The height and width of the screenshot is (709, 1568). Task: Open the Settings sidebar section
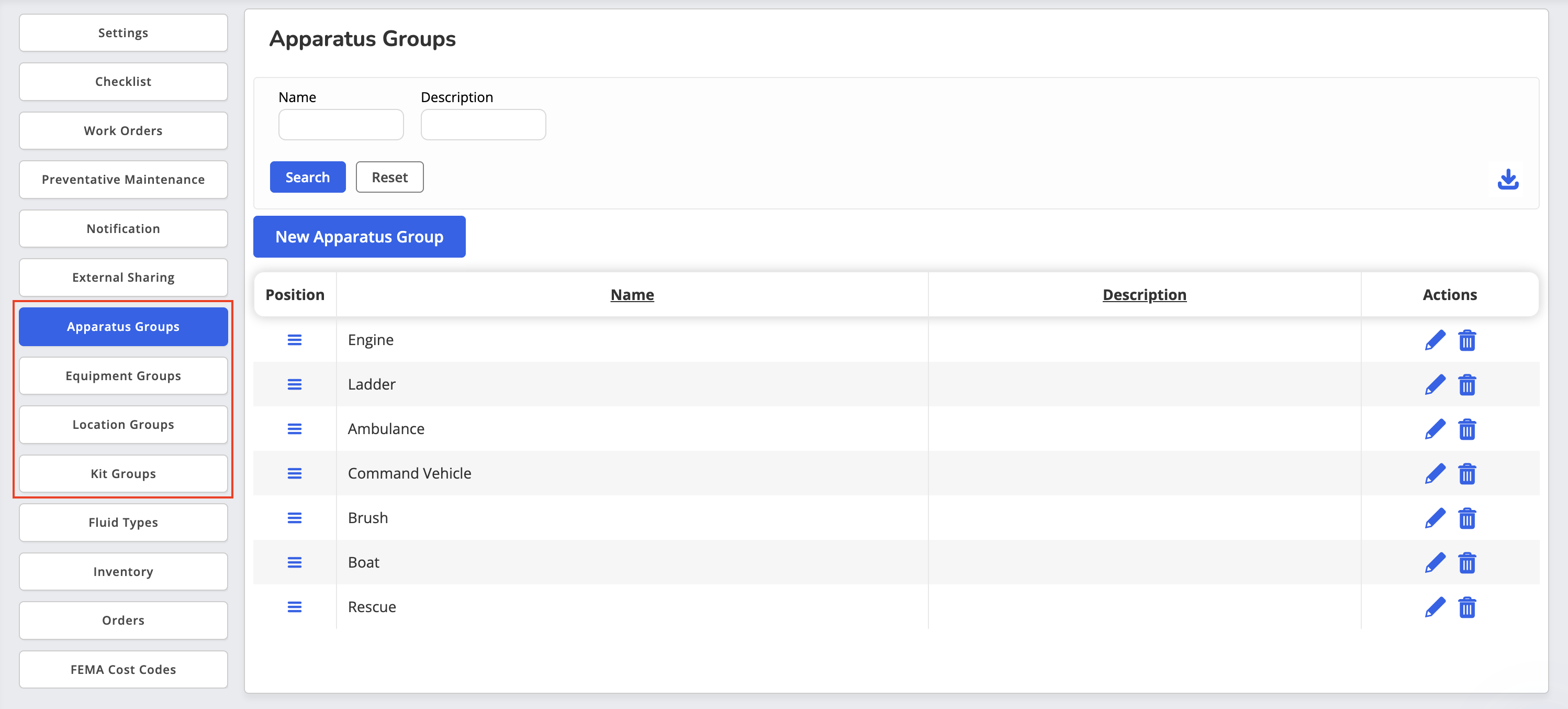pyautogui.click(x=123, y=33)
